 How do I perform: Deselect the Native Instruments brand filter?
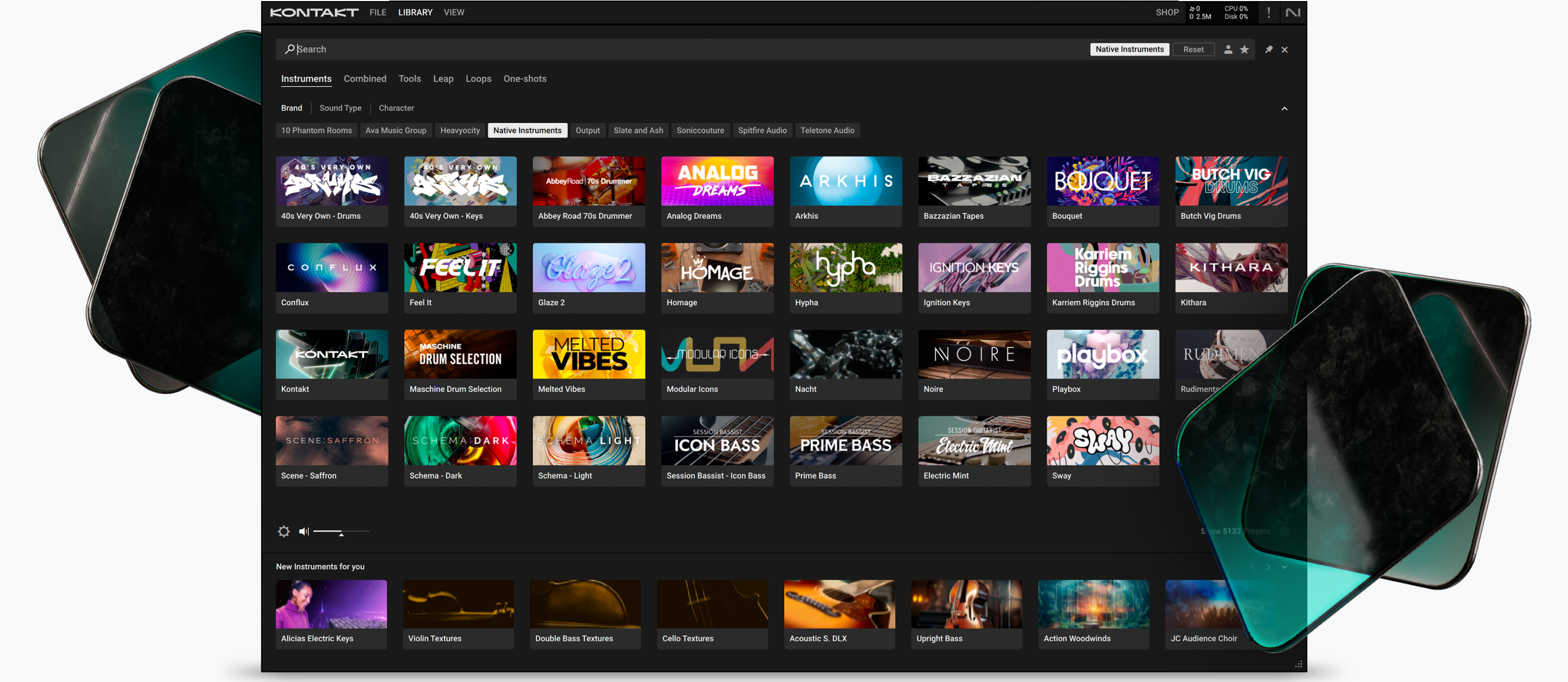[527, 130]
